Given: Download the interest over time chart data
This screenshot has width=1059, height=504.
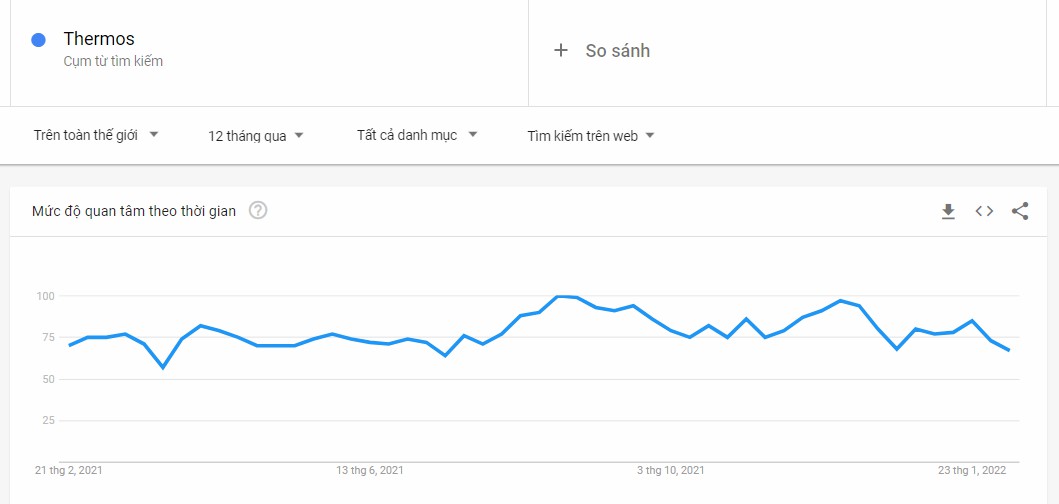Looking at the screenshot, I should [948, 211].
